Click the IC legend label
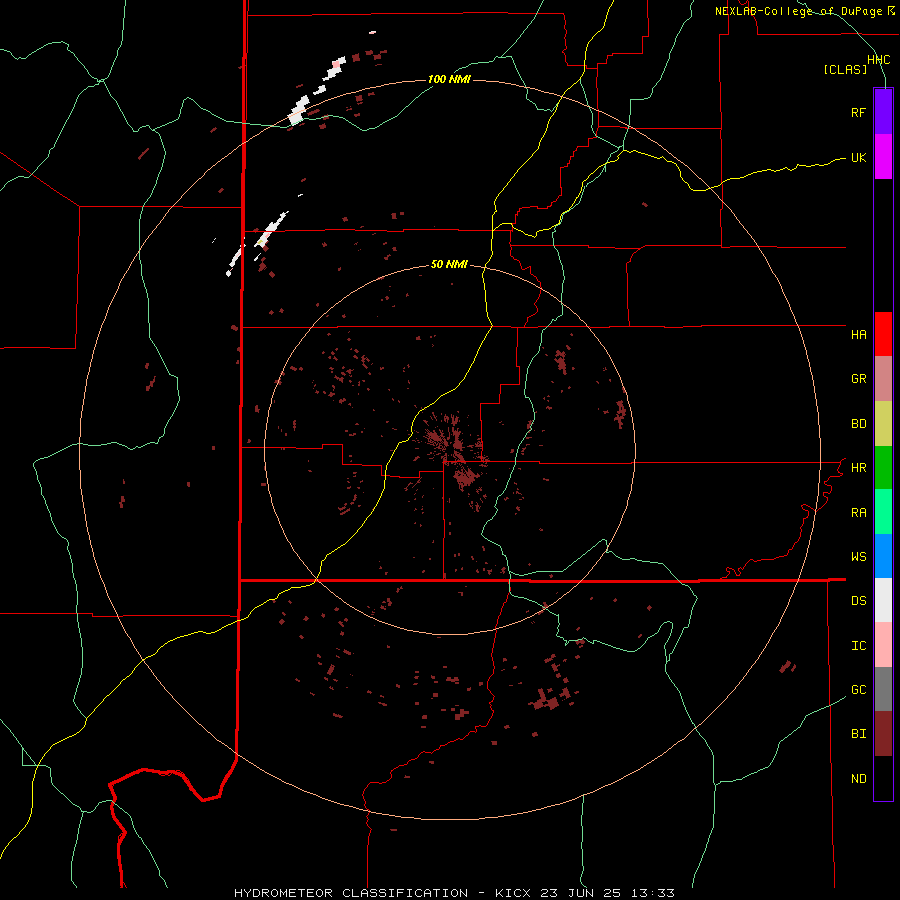The height and width of the screenshot is (900, 900). 858,646
